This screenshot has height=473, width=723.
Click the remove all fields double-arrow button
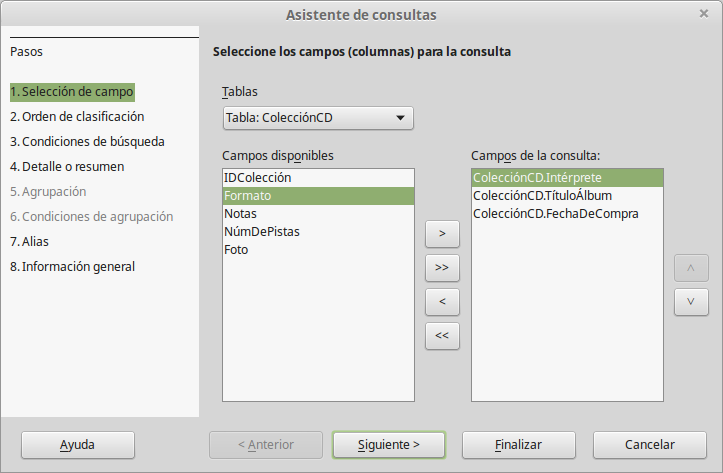(x=442, y=336)
